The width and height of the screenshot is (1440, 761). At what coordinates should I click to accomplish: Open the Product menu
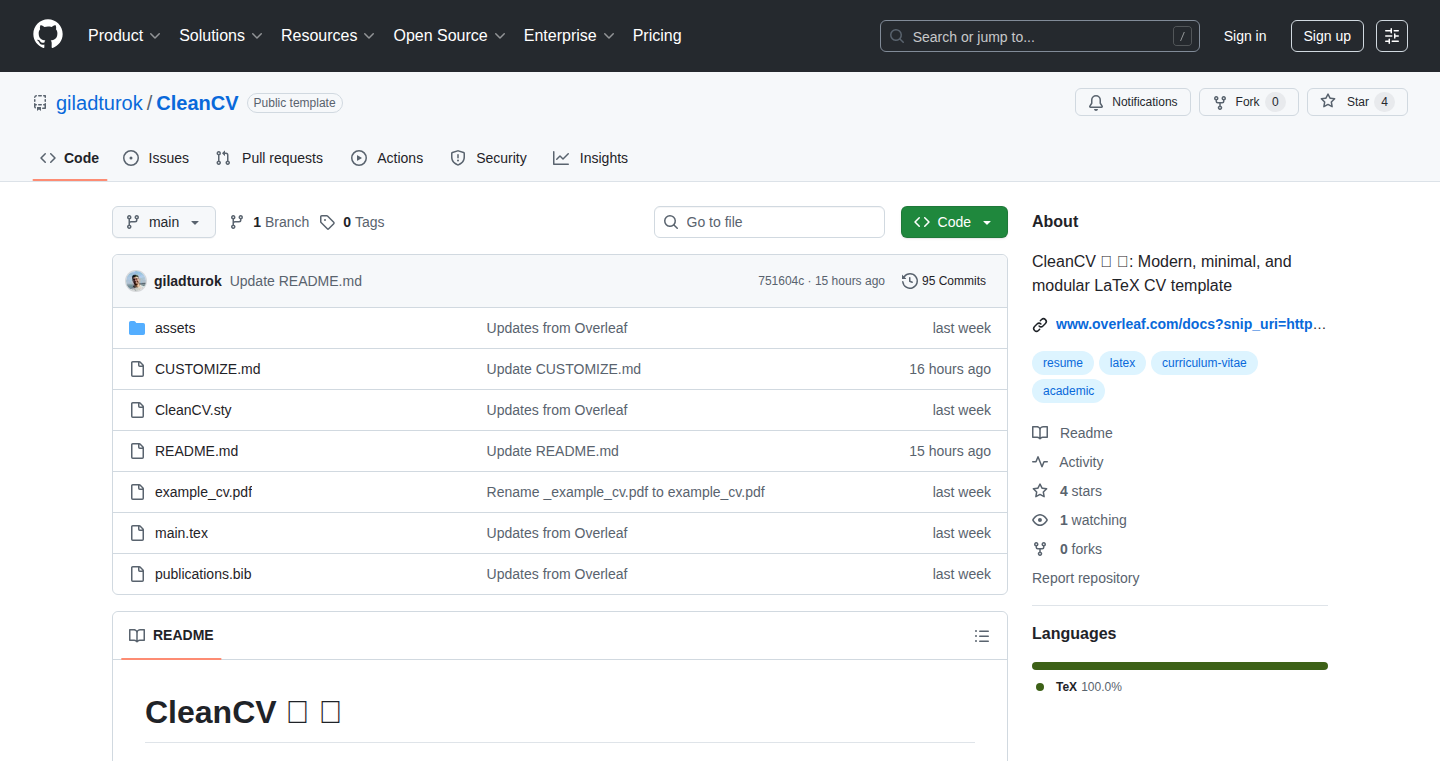124,36
